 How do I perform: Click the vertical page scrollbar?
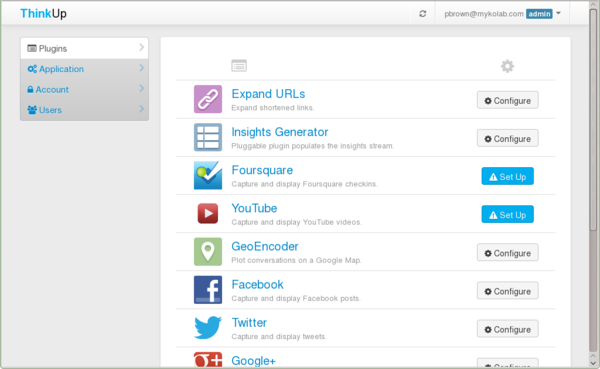pos(593,184)
